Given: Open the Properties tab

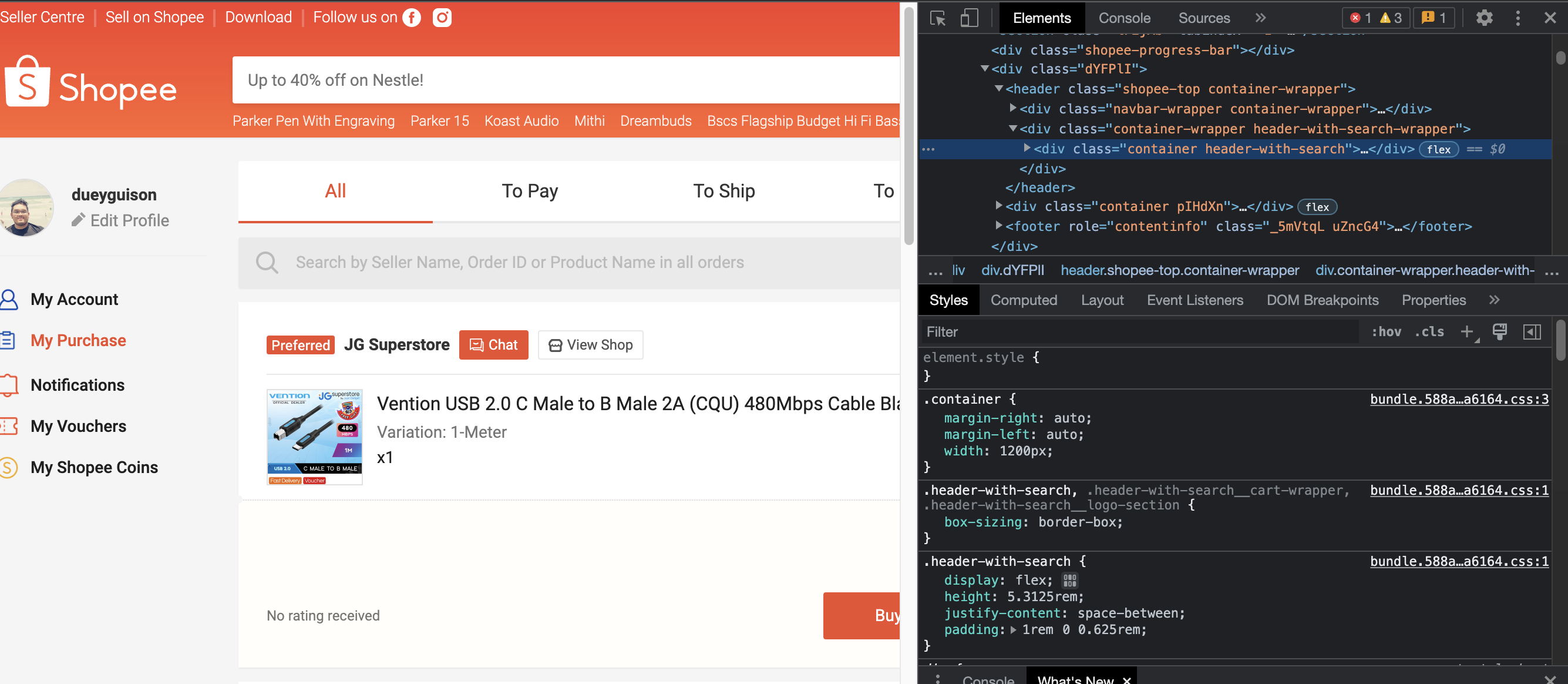Looking at the screenshot, I should coord(1433,300).
